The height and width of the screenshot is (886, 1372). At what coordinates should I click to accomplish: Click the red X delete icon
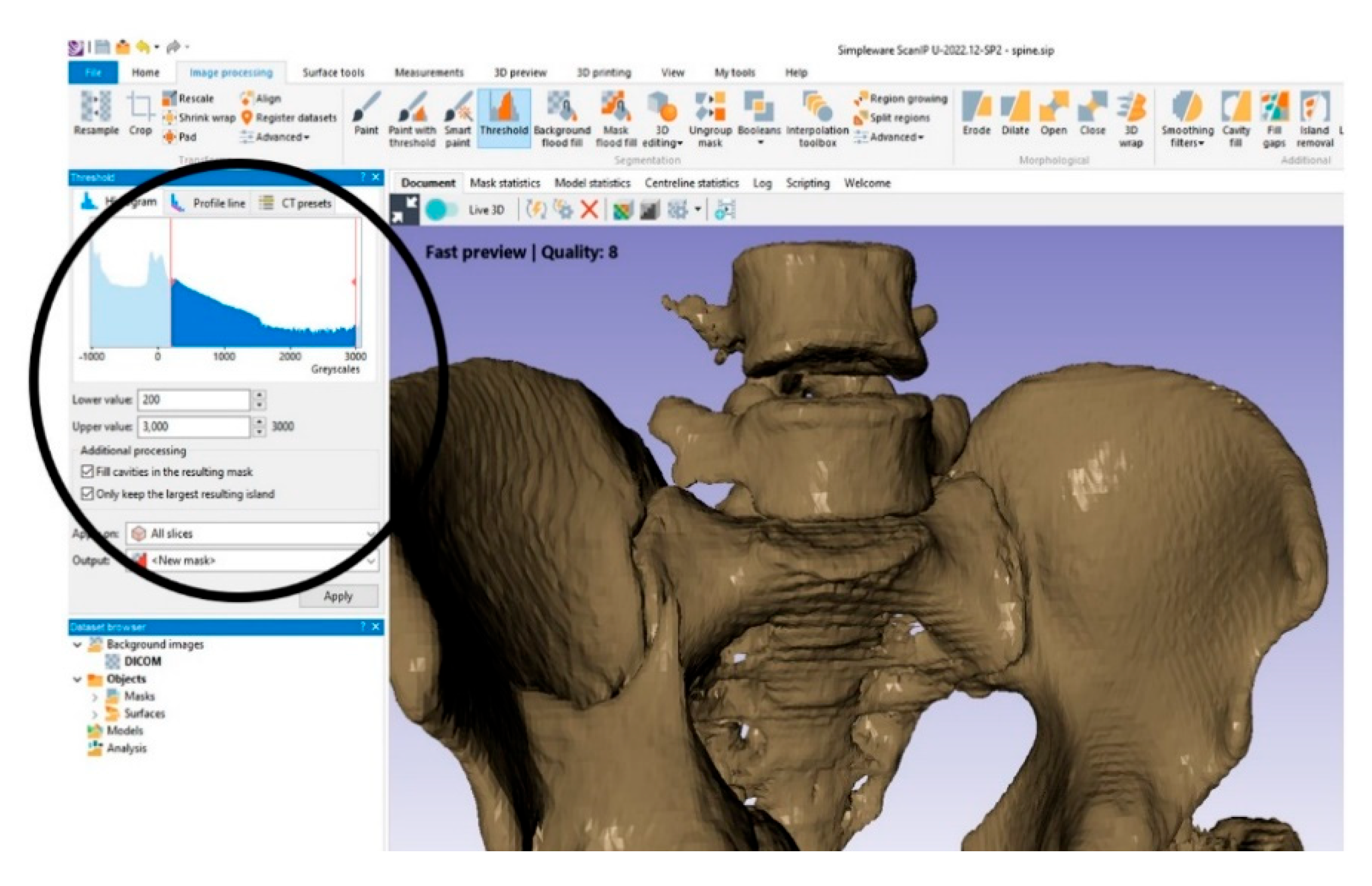coord(588,210)
